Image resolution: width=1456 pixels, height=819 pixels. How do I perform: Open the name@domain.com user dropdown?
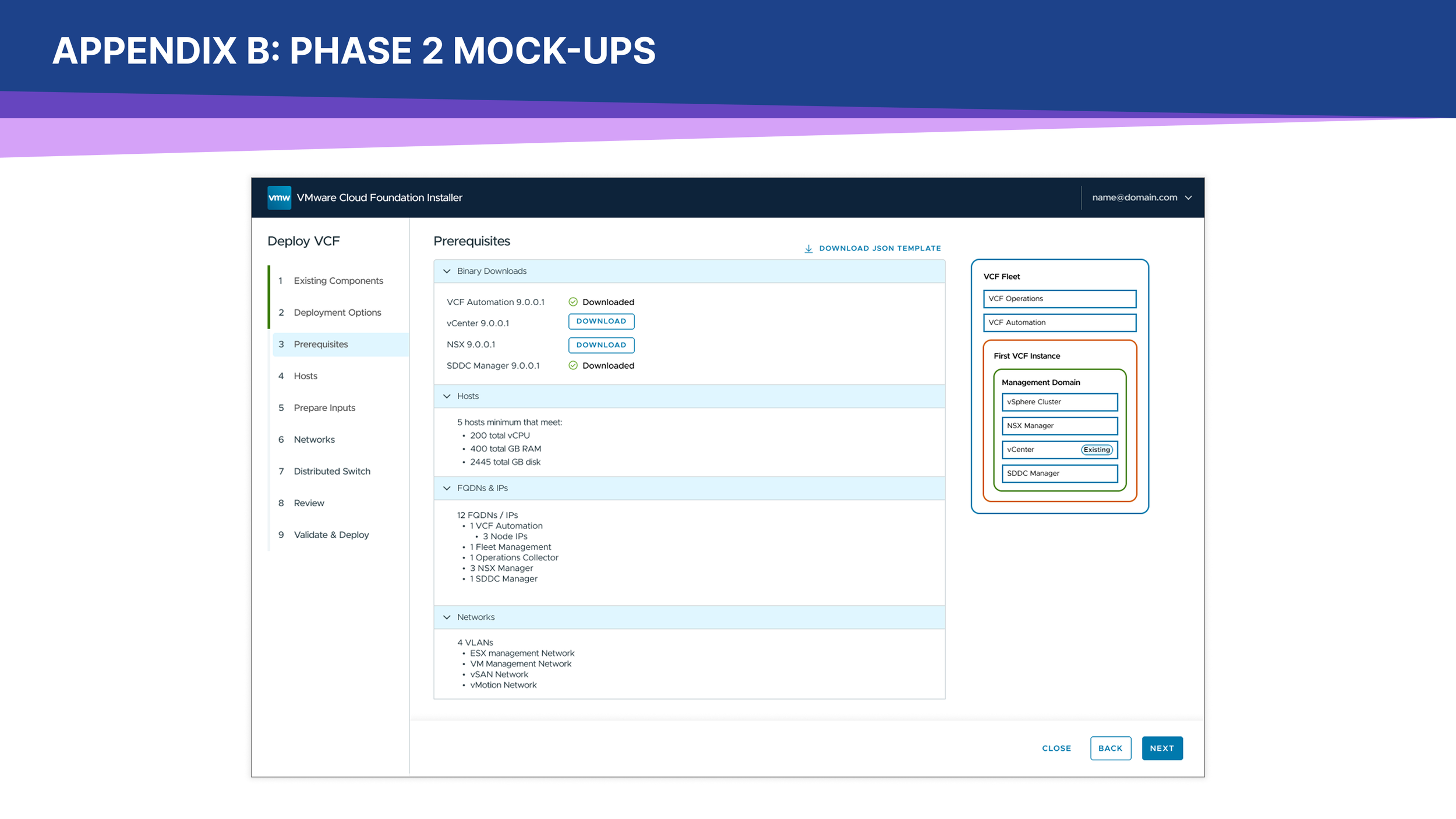1142,197
